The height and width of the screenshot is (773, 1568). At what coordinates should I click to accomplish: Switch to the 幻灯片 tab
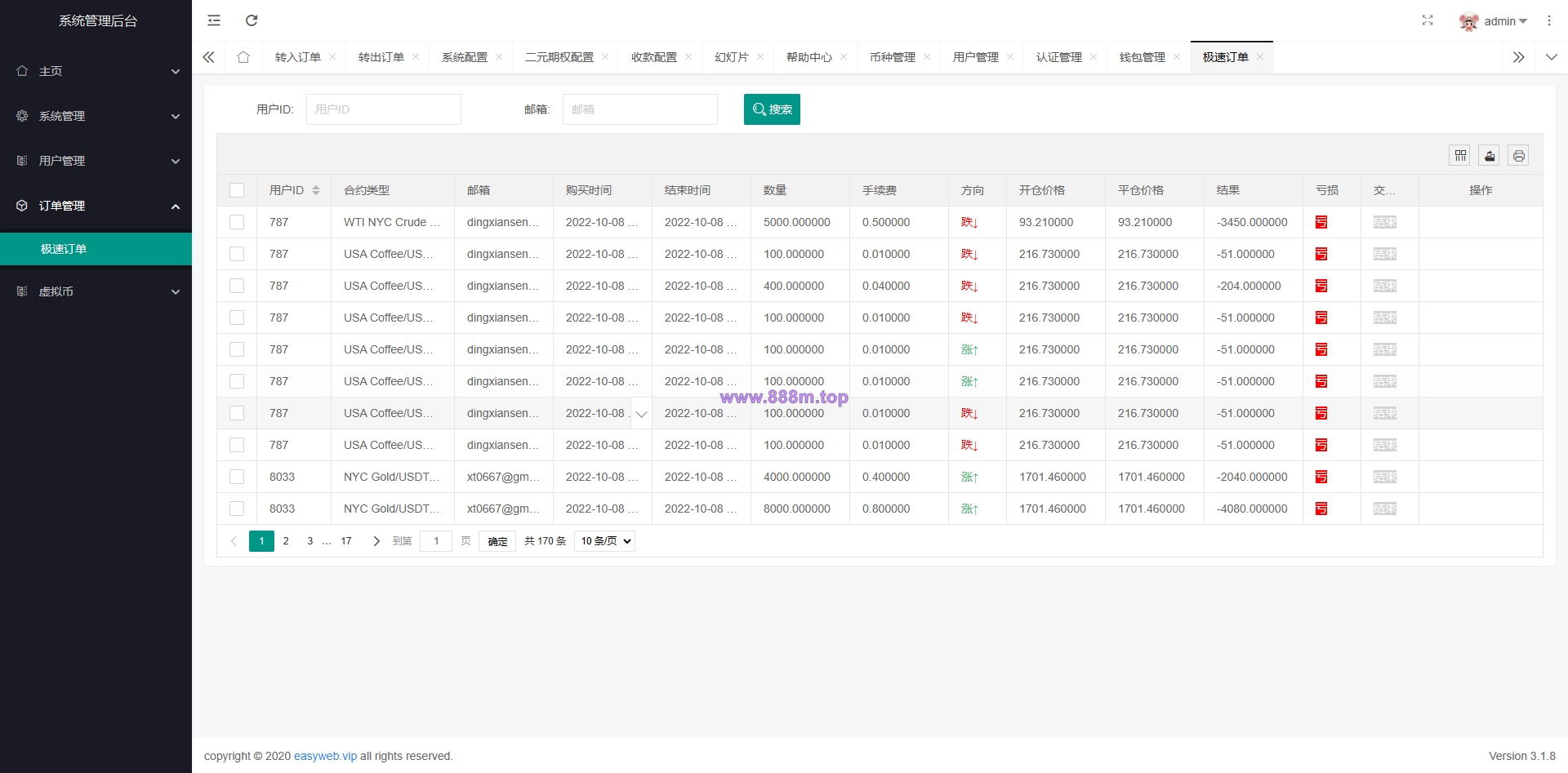(x=732, y=57)
